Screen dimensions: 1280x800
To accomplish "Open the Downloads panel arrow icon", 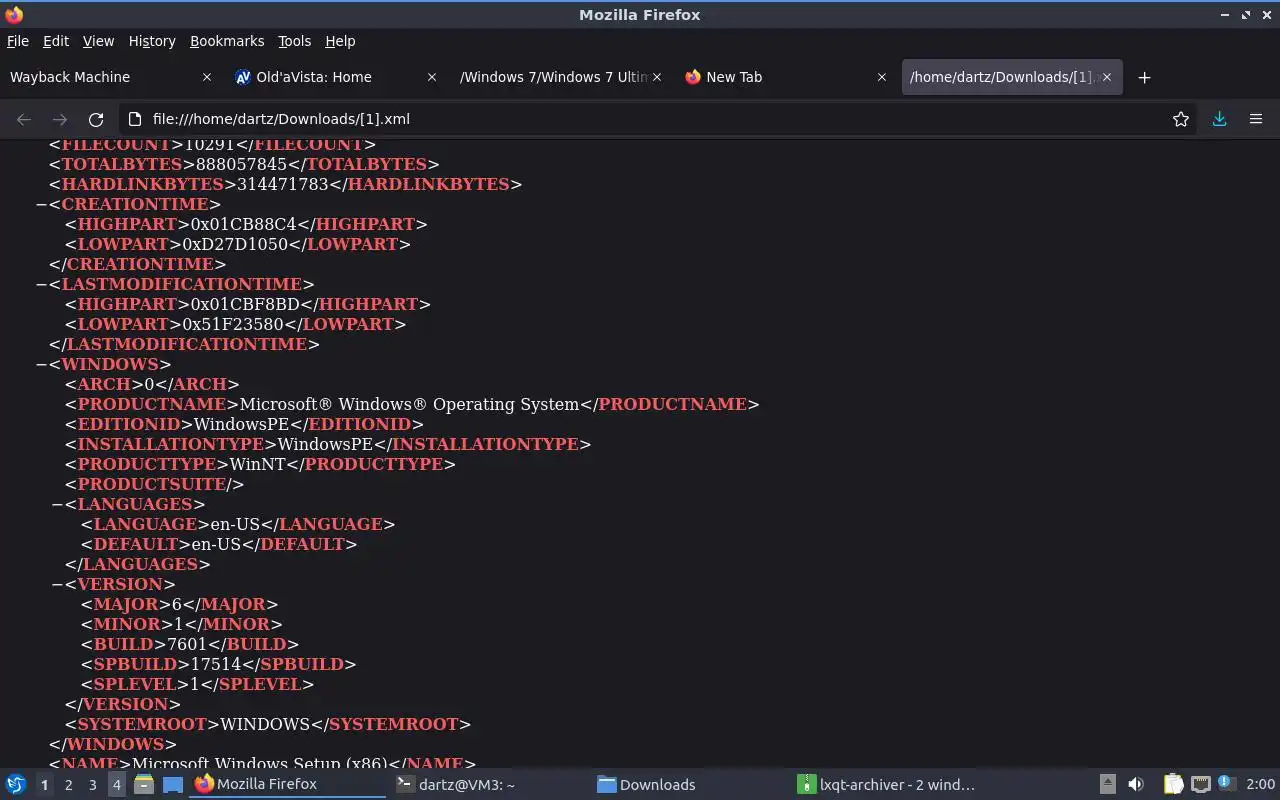I will (1219, 119).
